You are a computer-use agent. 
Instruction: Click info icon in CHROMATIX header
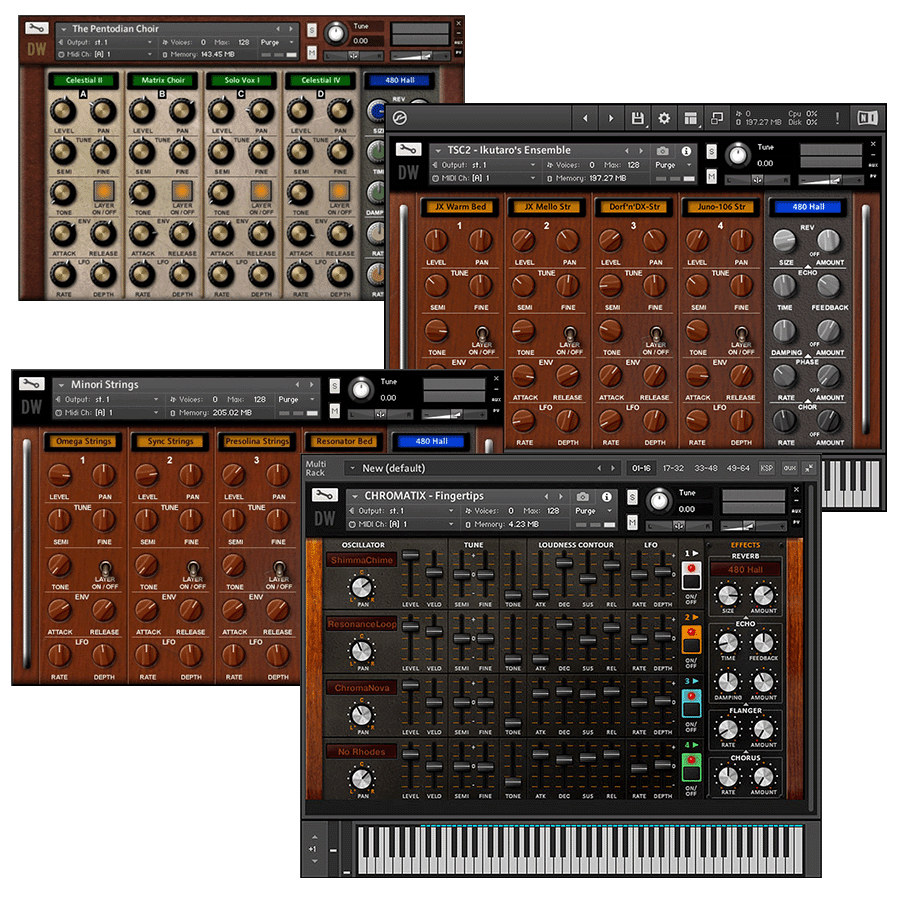pos(607,496)
